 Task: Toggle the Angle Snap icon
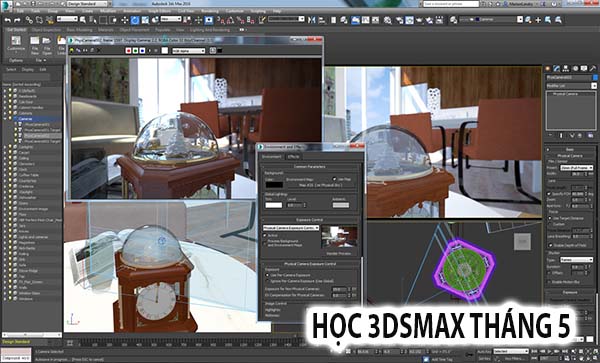click(230, 20)
